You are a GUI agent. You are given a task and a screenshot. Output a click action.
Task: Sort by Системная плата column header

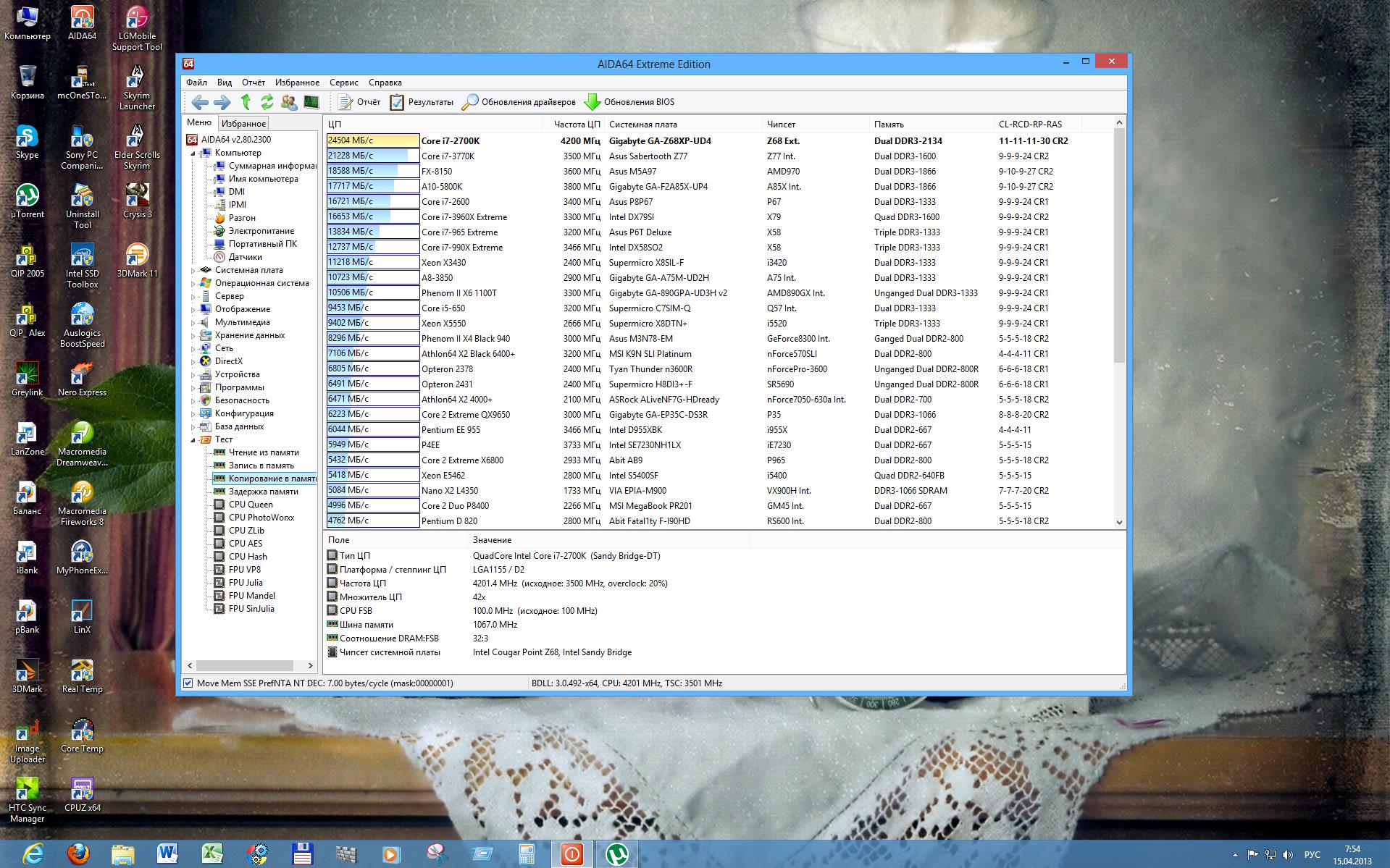click(684, 125)
